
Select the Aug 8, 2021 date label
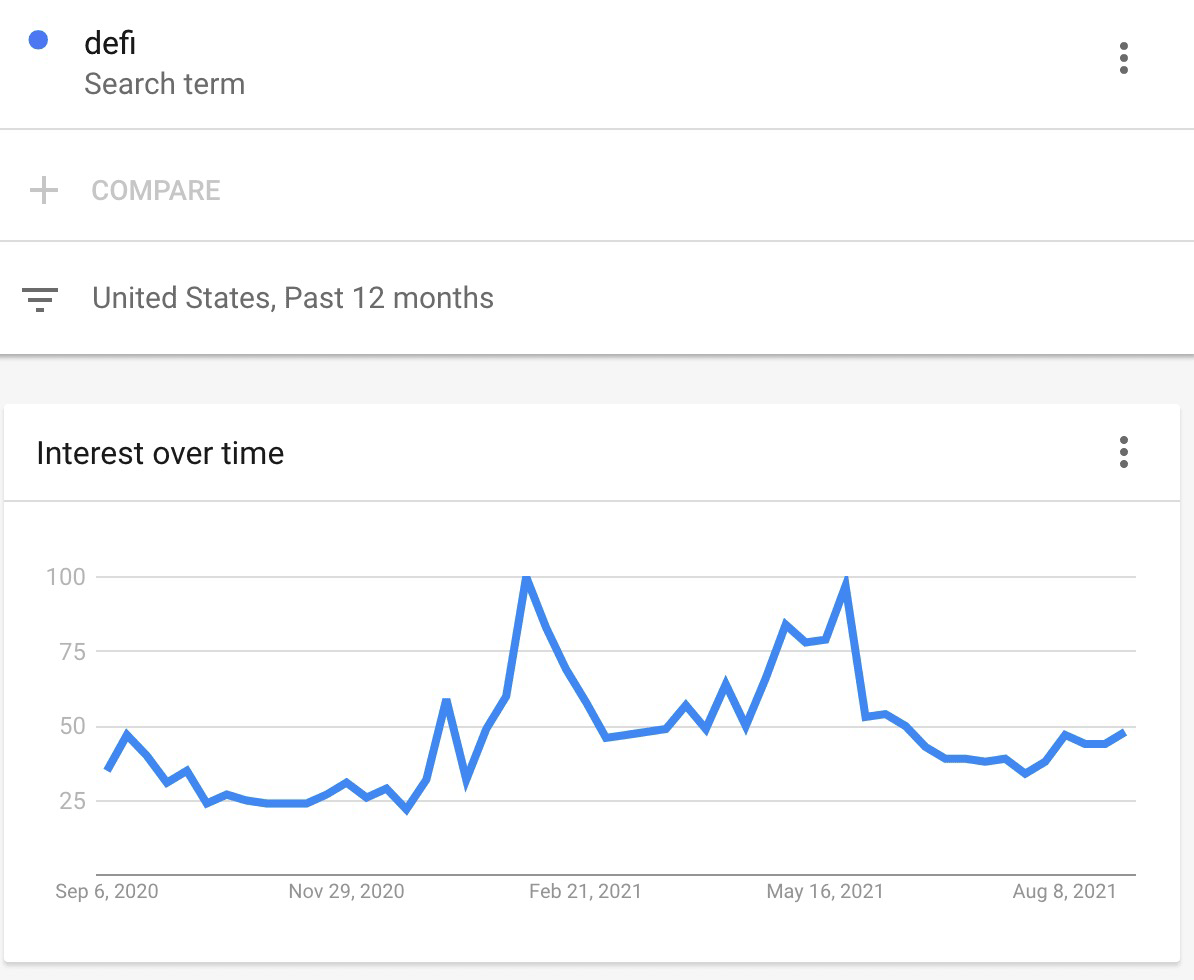coord(1064,892)
